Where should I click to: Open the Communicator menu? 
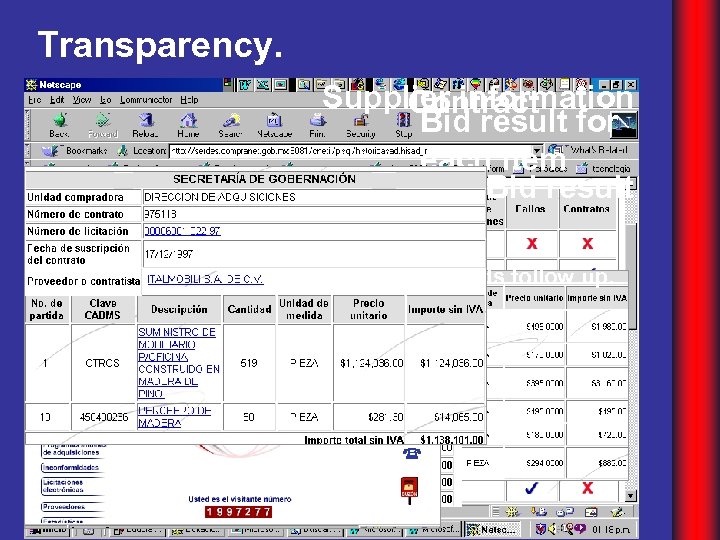(146, 100)
